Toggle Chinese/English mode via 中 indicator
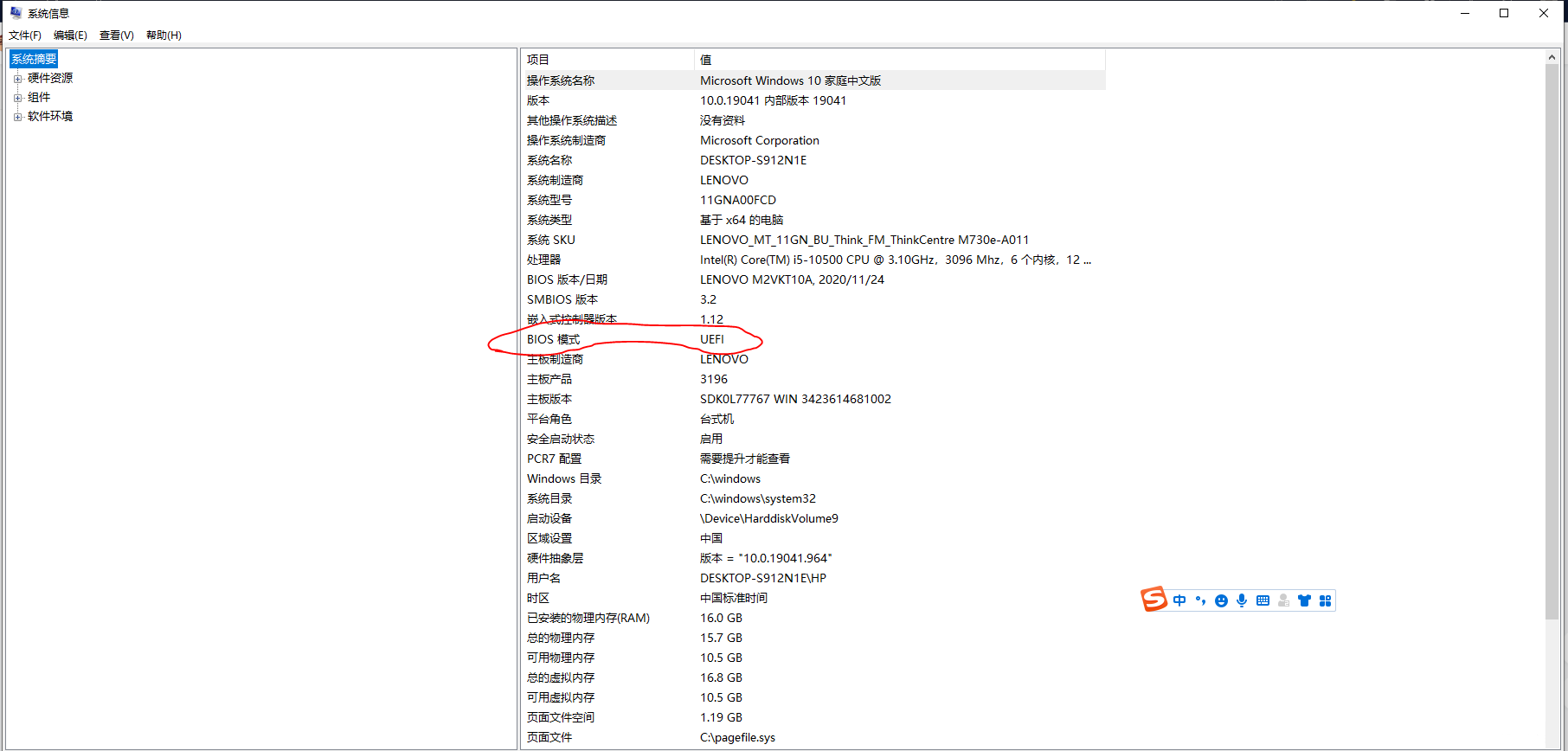The width and height of the screenshot is (1568, 751). tap(1179, 600)
